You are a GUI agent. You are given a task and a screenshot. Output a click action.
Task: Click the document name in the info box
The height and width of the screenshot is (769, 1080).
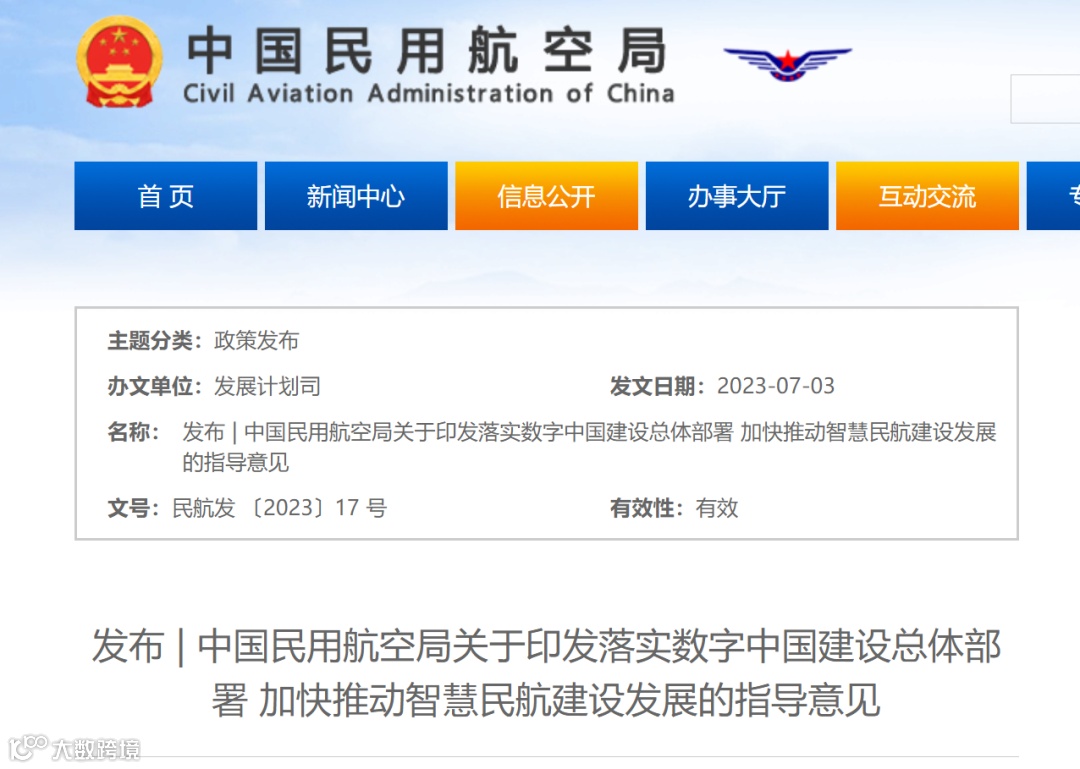coord(590,447)
